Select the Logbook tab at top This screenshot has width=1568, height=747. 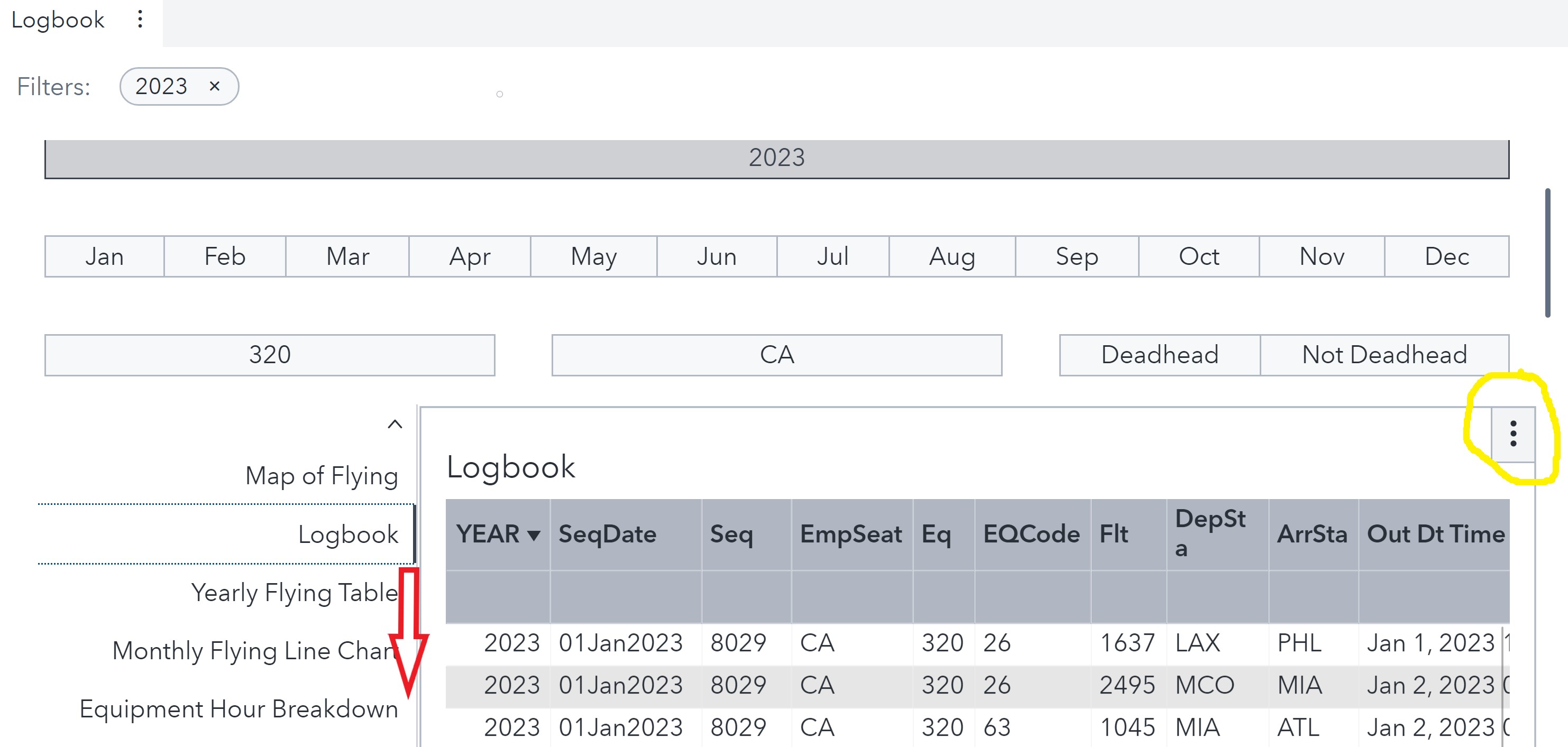click(58, 20)
